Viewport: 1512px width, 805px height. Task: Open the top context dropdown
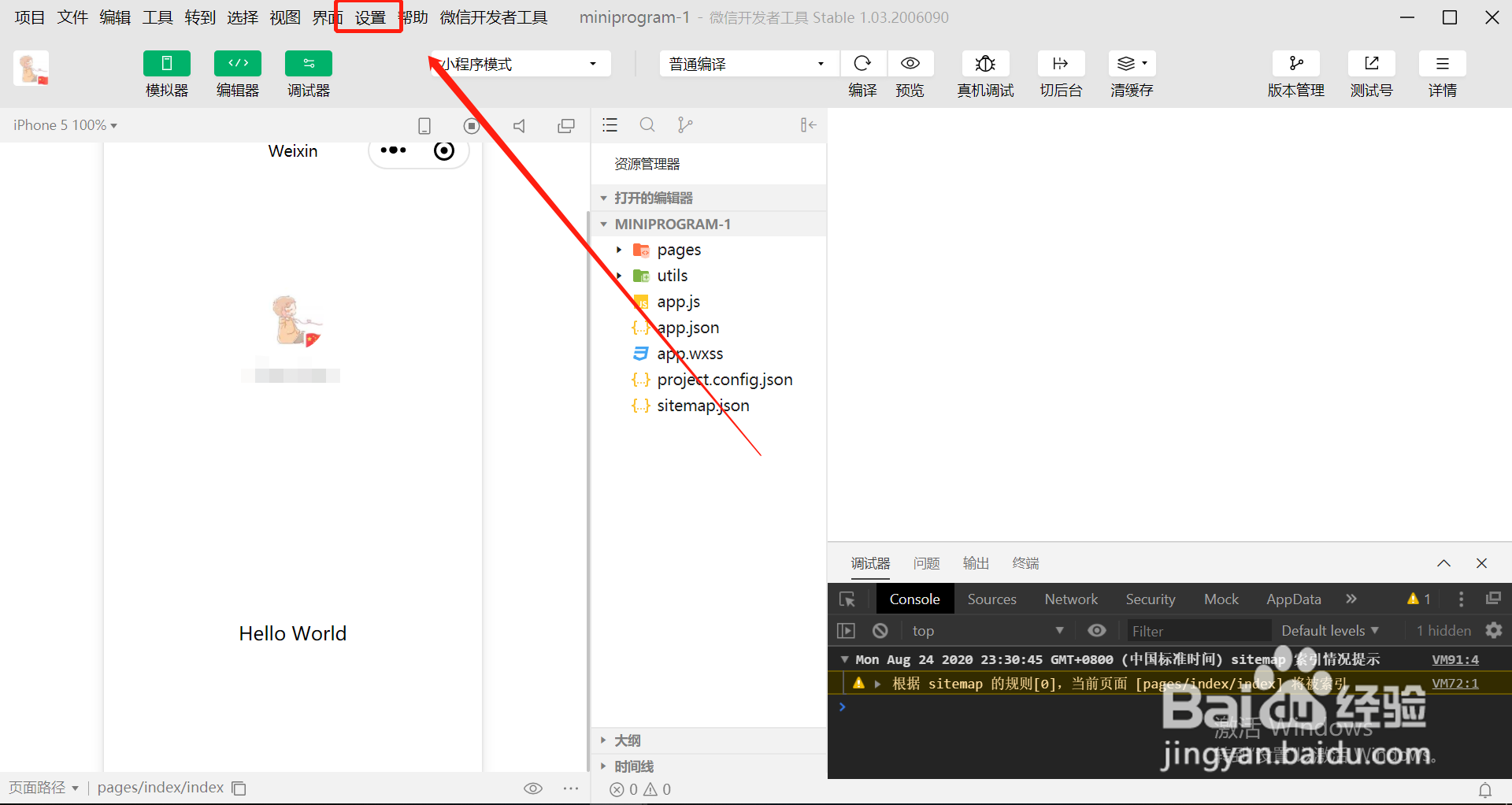point(988,631)
